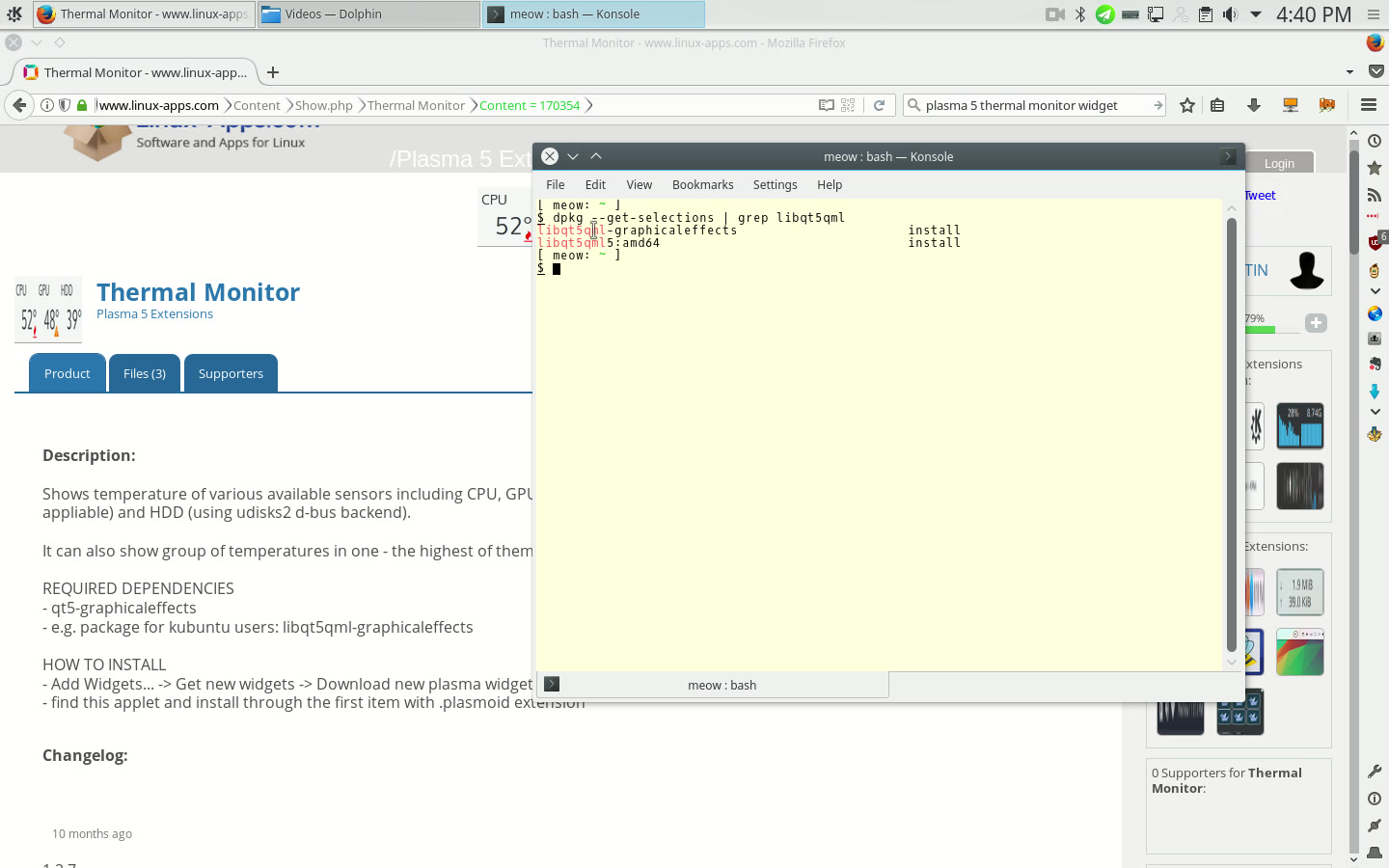1389x868 pixels.
Task: Open the Evernote elephant sidebar icon
Action: (x=1375, y=364)
